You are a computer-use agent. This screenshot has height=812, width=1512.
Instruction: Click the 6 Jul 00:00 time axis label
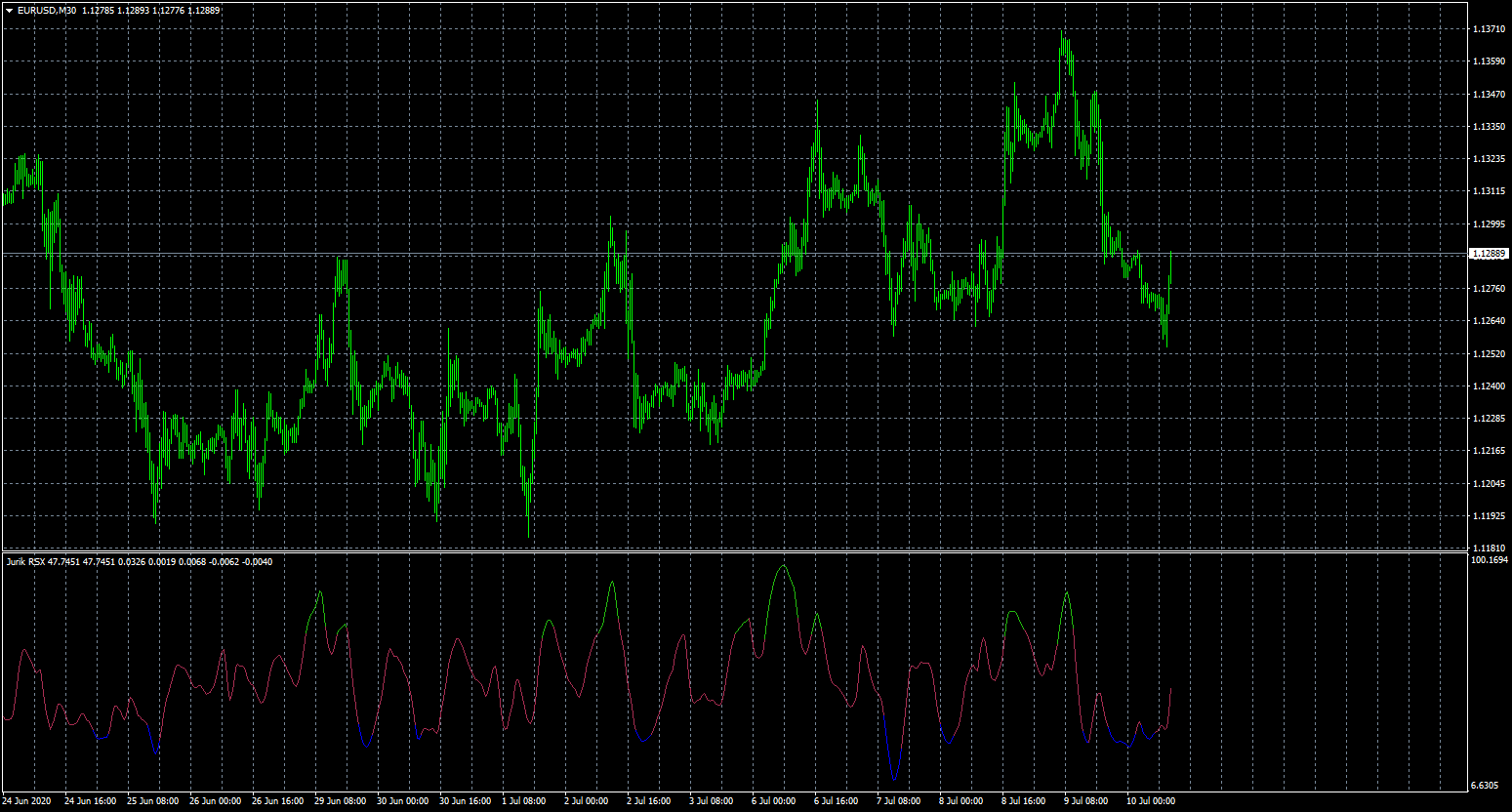[x=775, y=801]
